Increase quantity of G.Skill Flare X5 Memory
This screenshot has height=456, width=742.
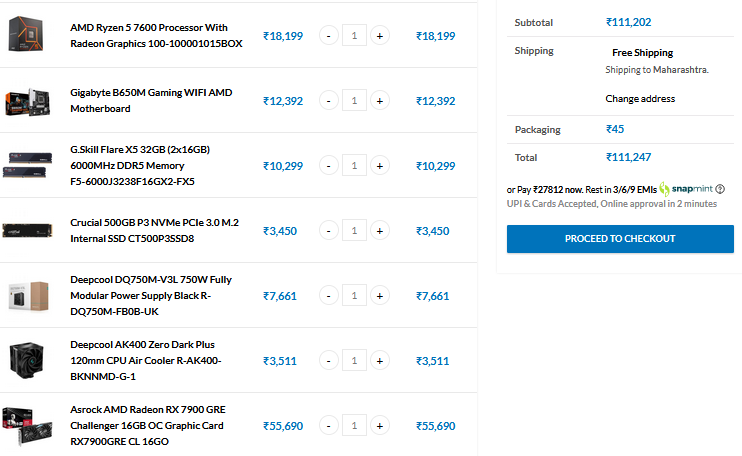pos(380,166)
